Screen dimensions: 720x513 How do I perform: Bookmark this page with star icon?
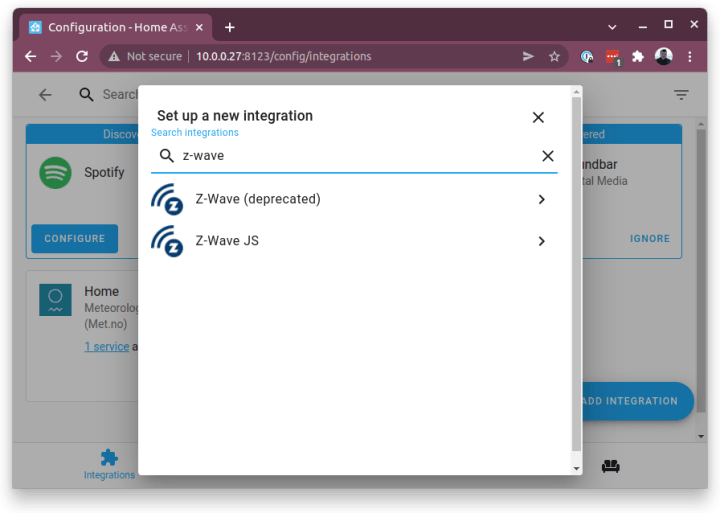point(554,56)
